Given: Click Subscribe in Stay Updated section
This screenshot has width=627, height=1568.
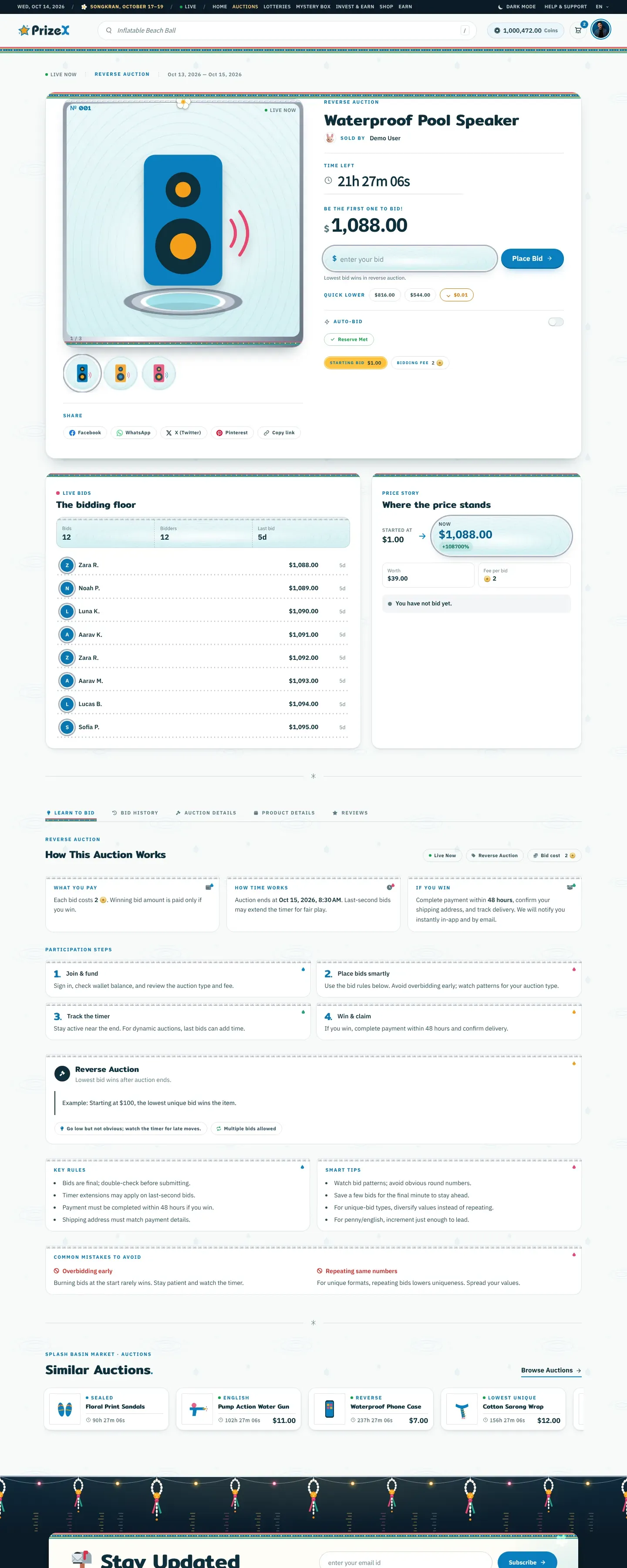Looking at the screenshot, I should pyautogui.click(x=527, y=1562).
